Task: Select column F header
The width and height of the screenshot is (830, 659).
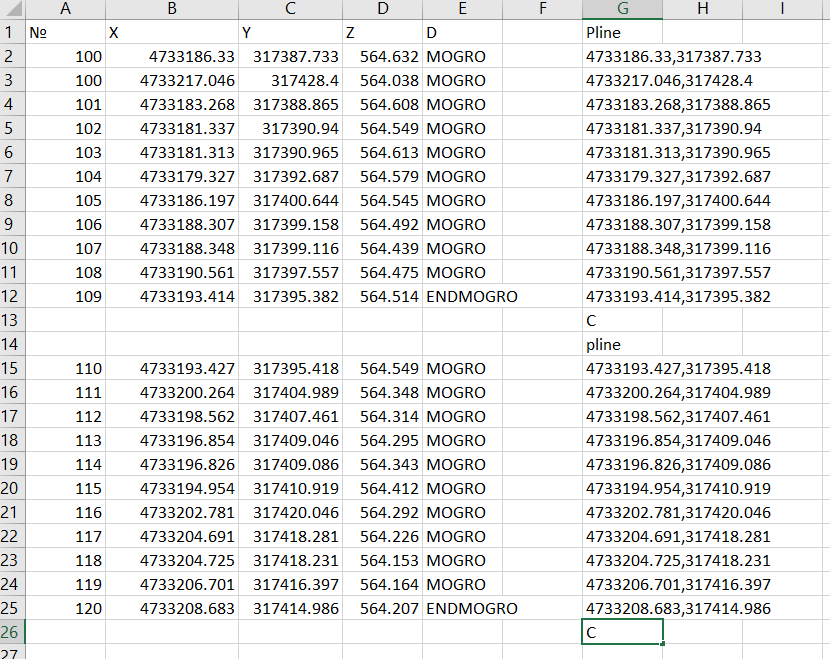Action: click(x=542, y=8)
